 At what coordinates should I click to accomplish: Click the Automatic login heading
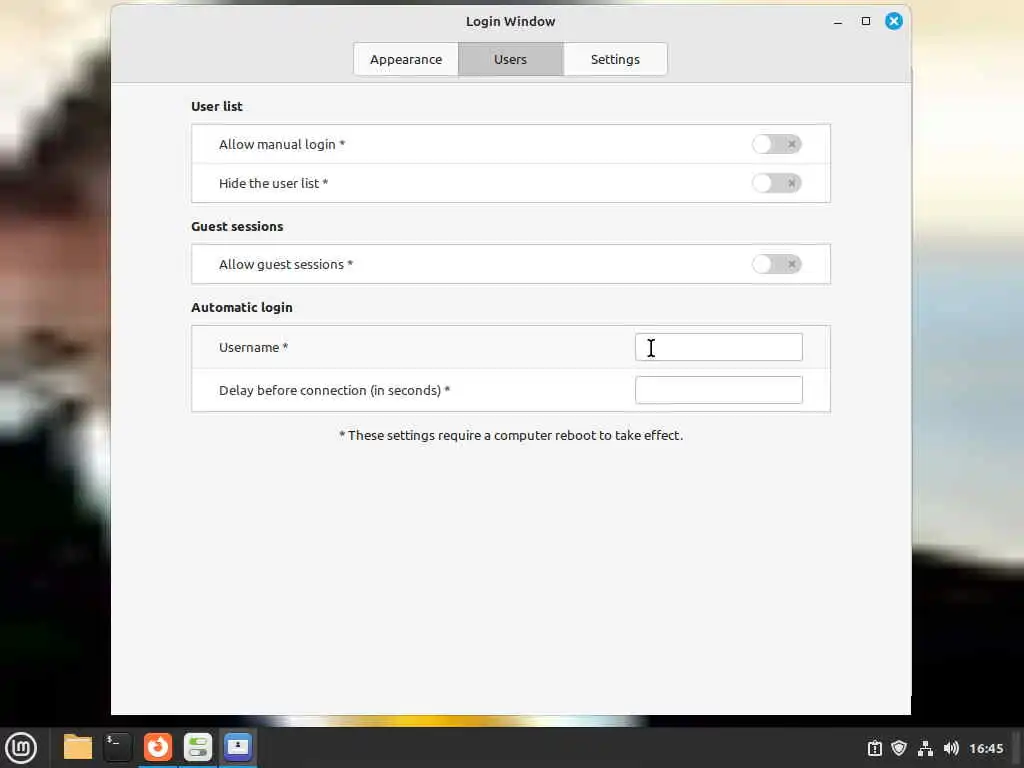click(x=242, y=308)
